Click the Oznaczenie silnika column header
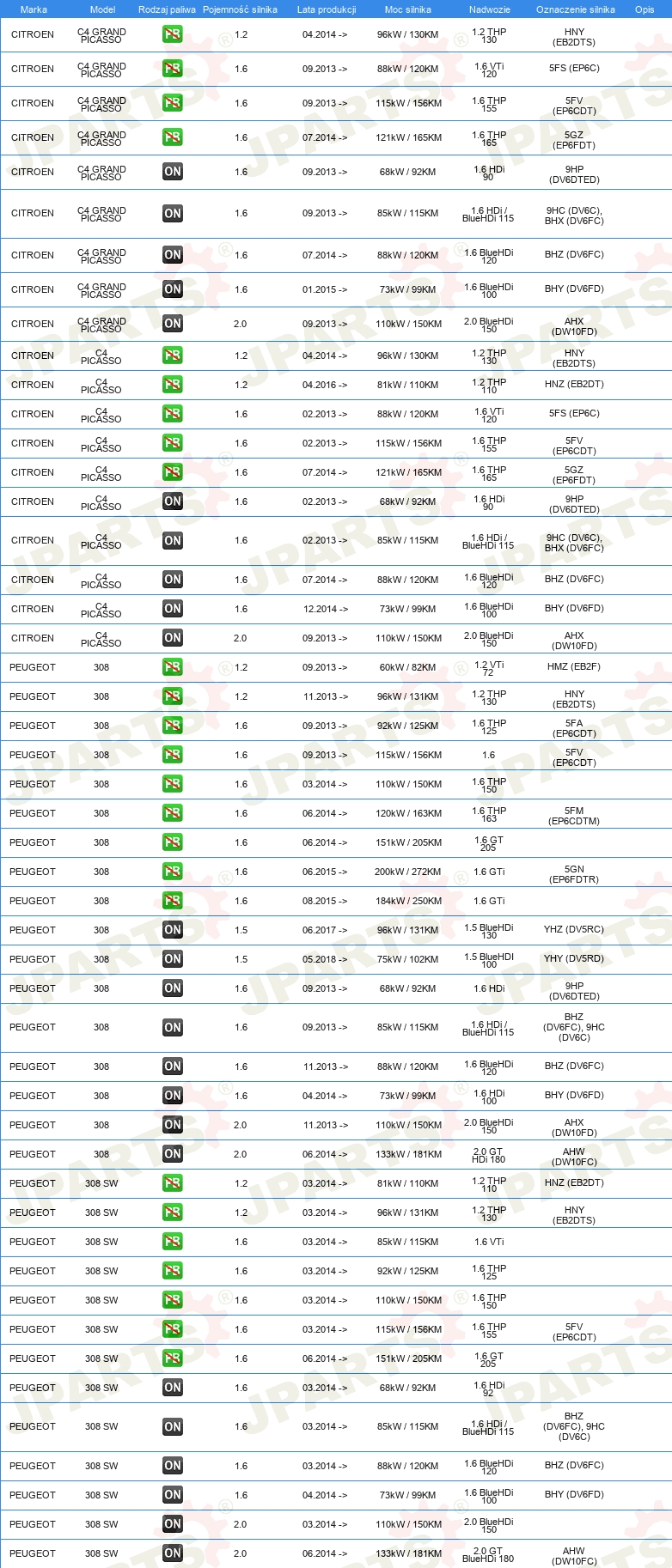 tap(576, 9)
